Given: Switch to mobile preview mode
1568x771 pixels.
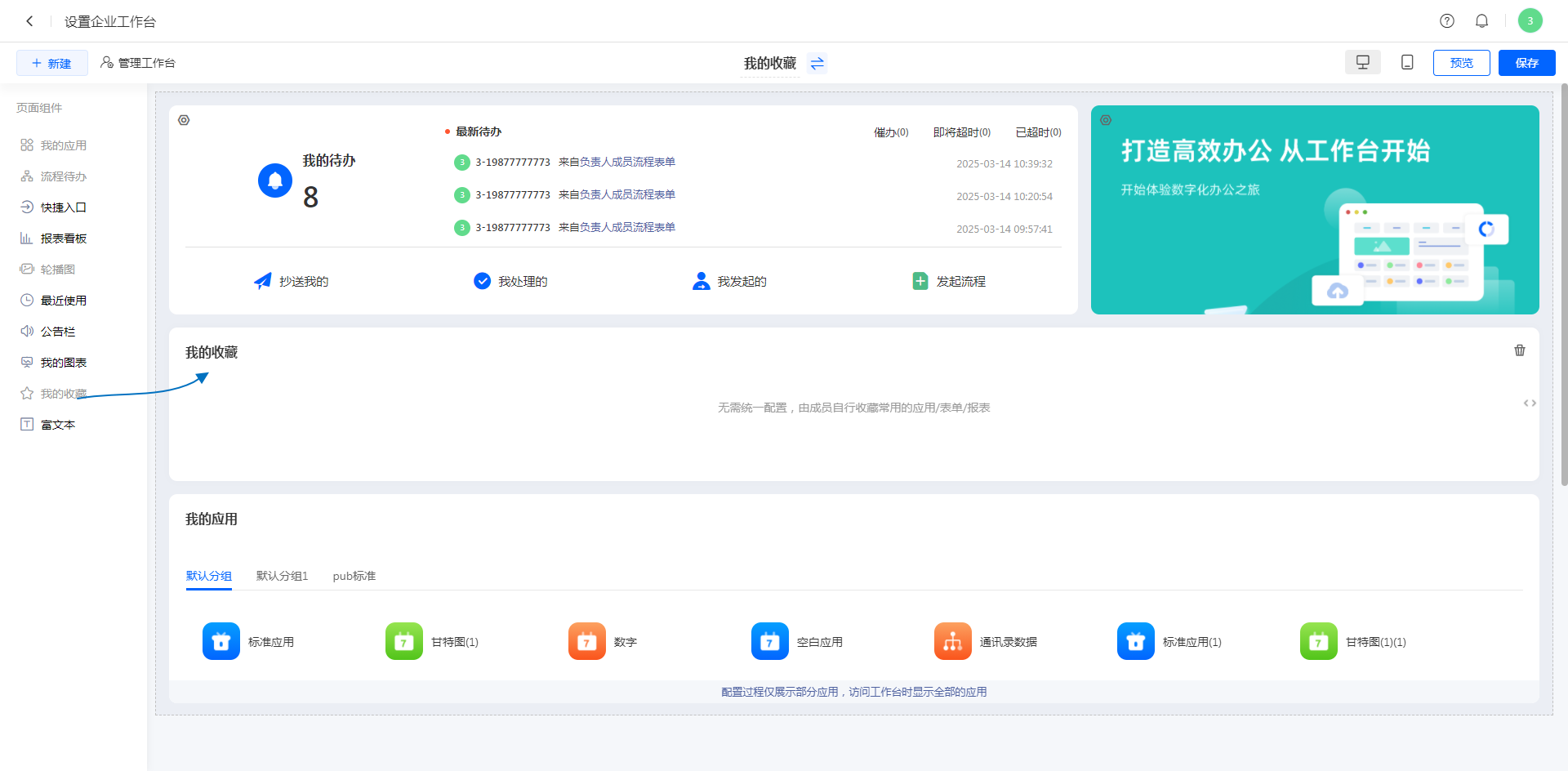Looking at the screenshot, I should pos(1406,63).
